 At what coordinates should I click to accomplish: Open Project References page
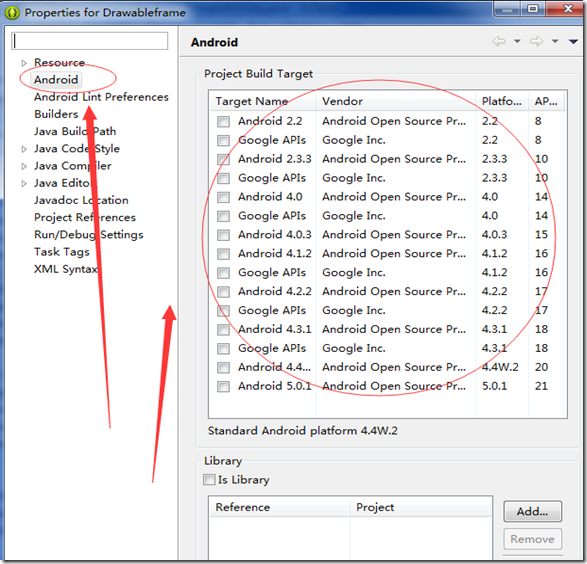pyautogui.click(x=85, y=217)
